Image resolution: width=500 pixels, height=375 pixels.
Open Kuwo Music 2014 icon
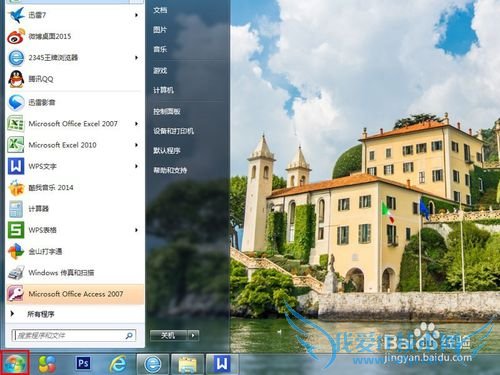[16, 188]
